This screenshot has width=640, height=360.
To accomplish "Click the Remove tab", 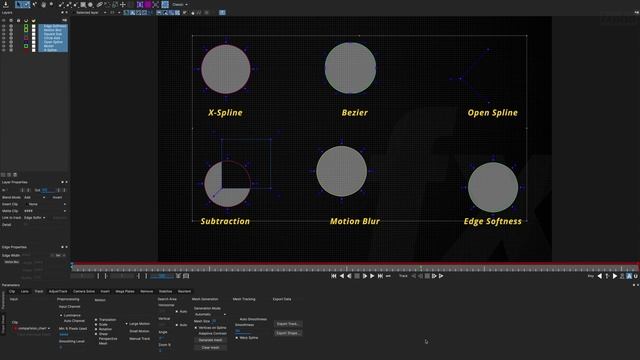I will (x=147, y=291).
